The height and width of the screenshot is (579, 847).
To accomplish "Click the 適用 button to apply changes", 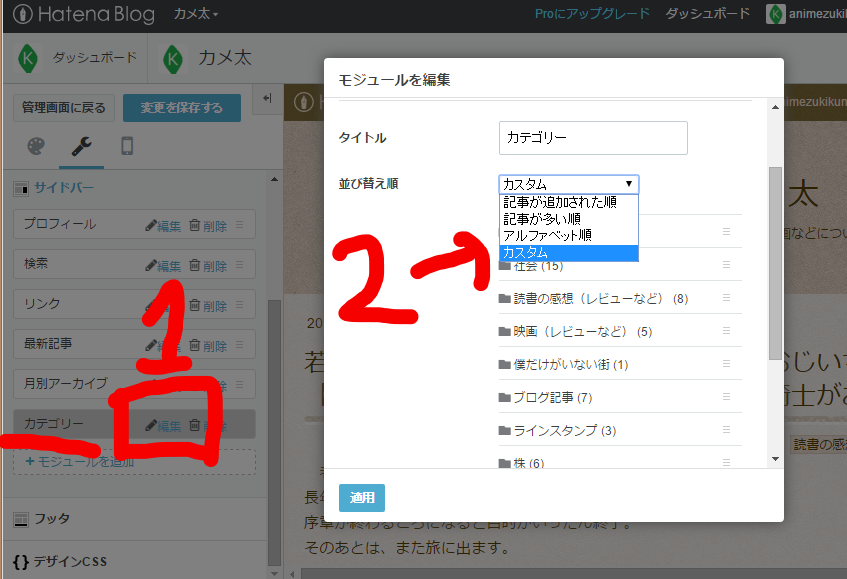I will pyautogui.click(x=361, y=497).
